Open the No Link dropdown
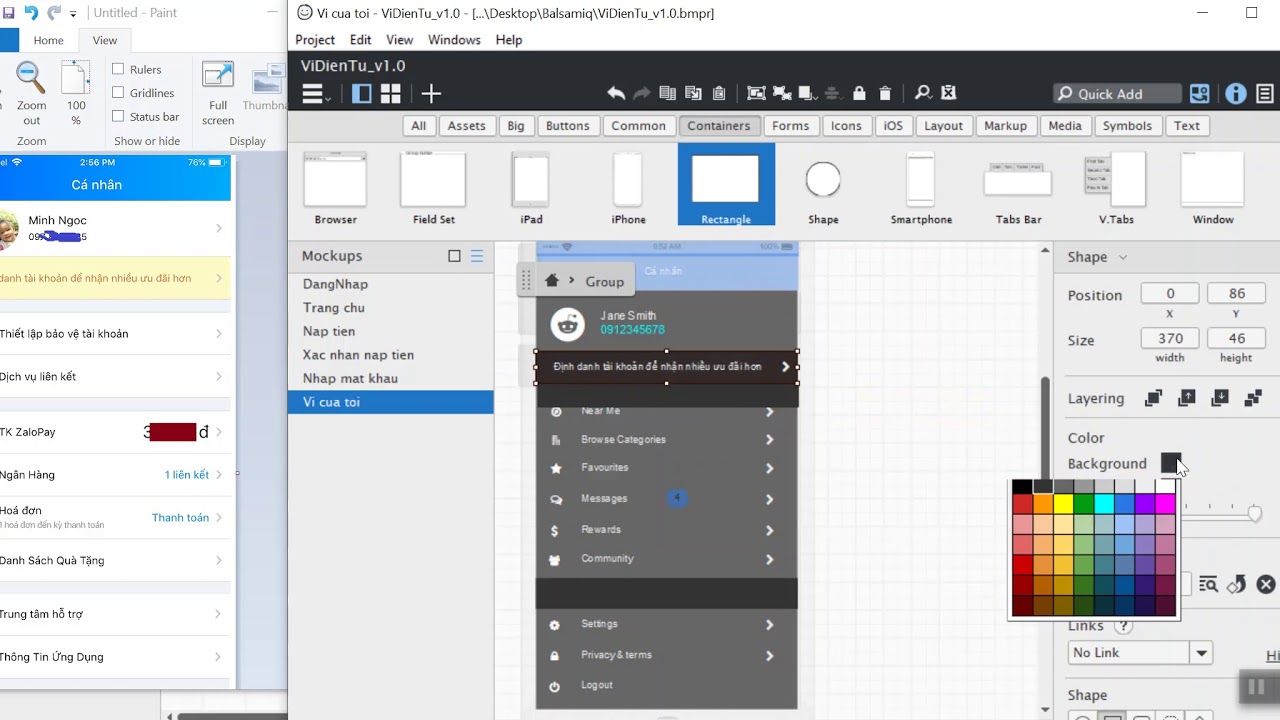Screen dimensions: 1280x720 (1139, 653)
